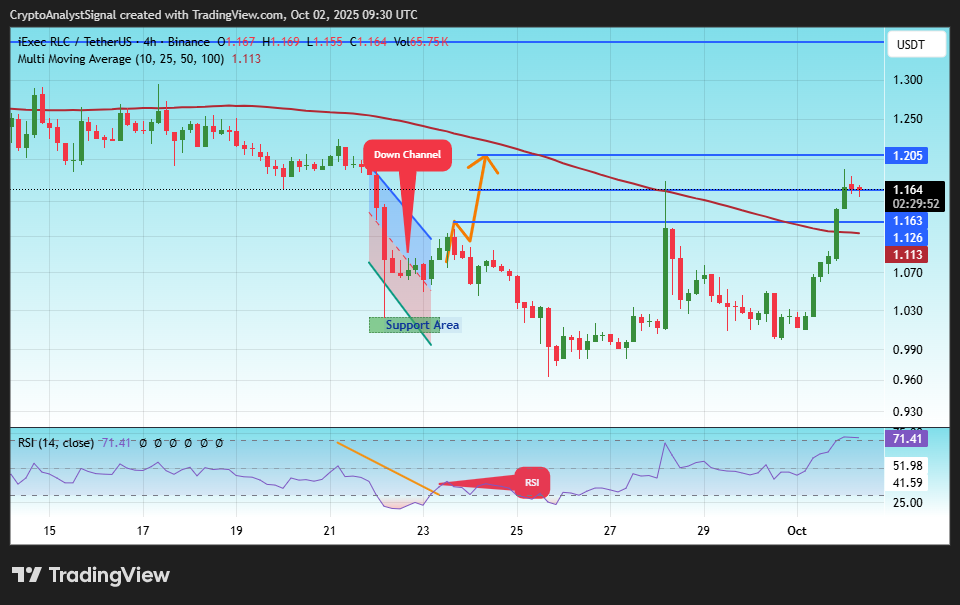Select the red Down Channel callout
960x605 pixels.
(407, 155)
